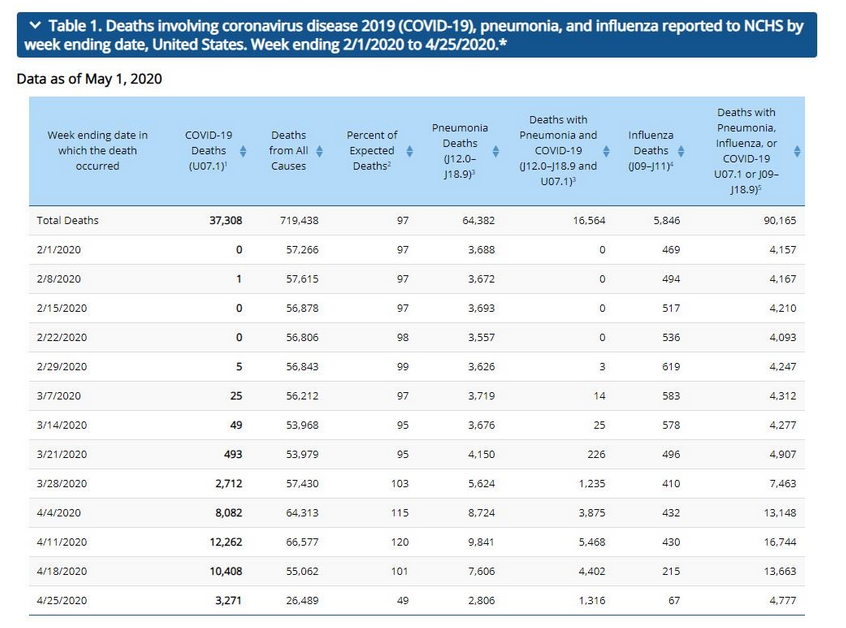846x628 pixels.
Task: Collapse Table 1 using the header chevron
Action: click(x=35, y=25)
